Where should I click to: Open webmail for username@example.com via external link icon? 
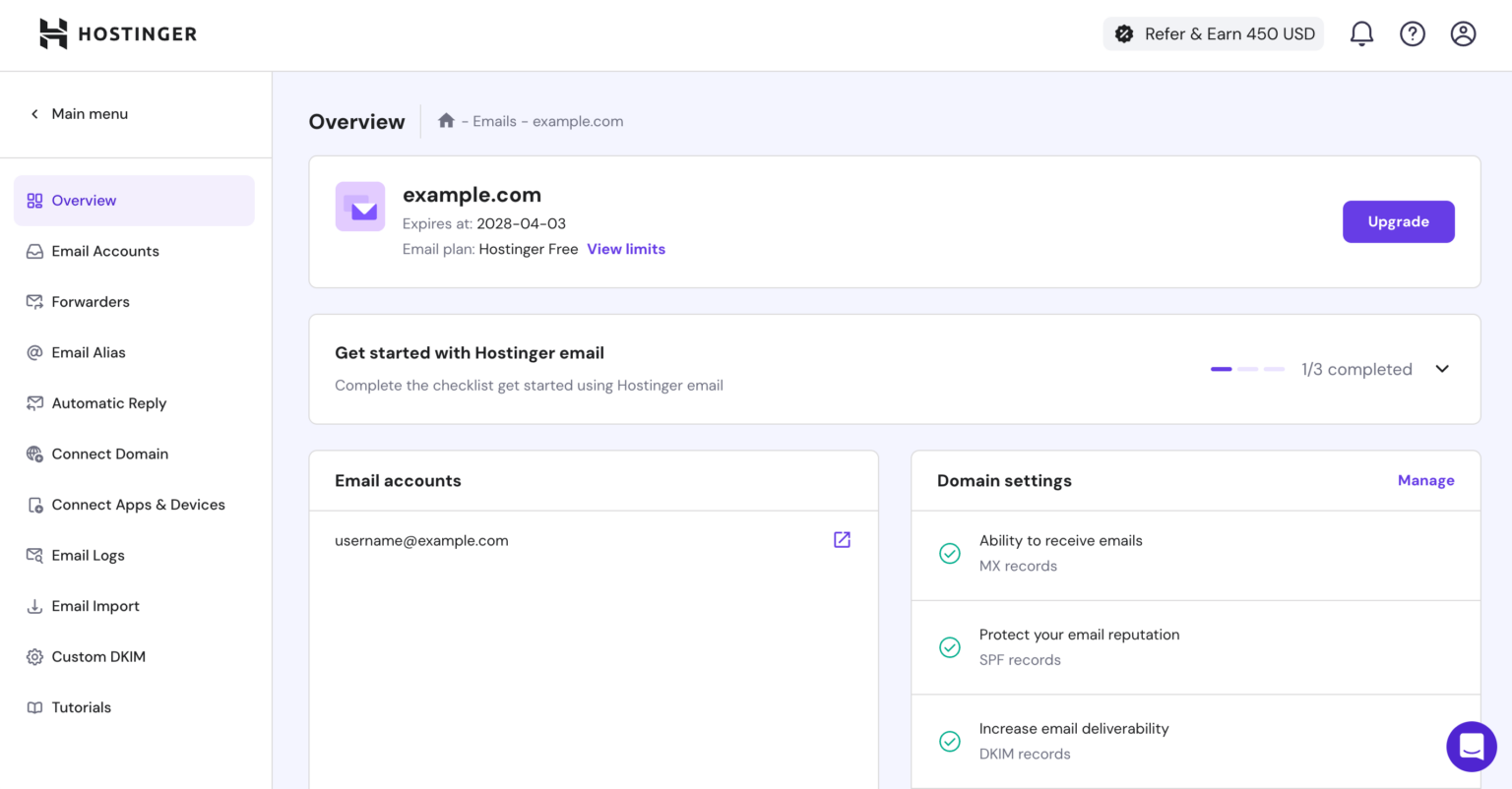pyautogui.click(x=842, y=540)
